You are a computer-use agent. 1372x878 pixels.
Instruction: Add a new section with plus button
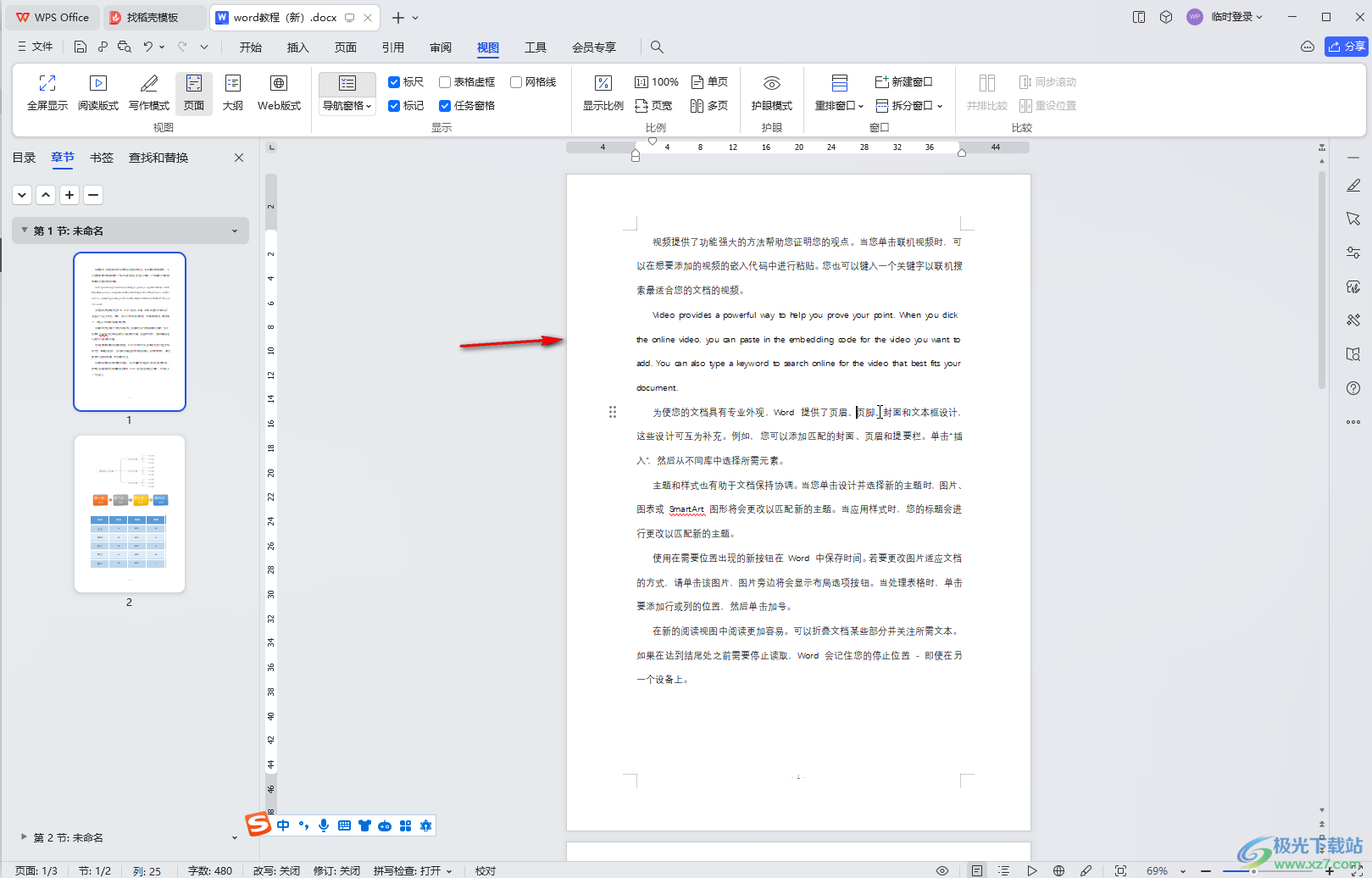[69, 195]
